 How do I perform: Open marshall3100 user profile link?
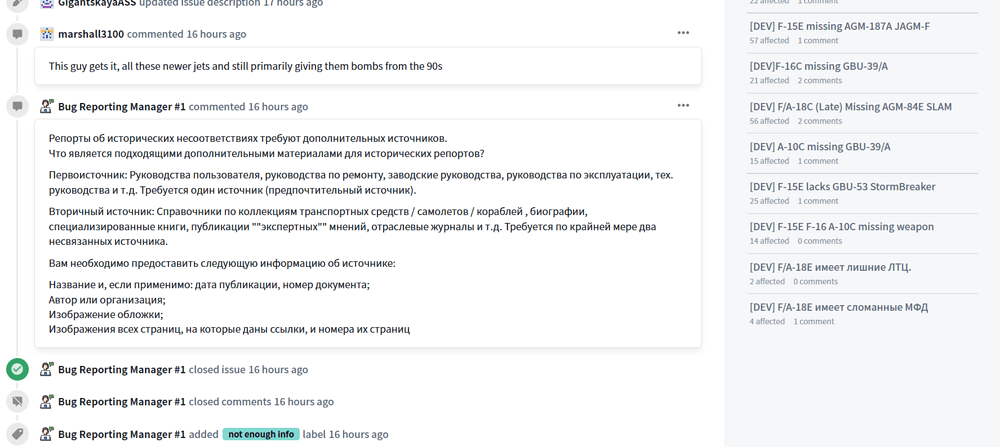pyautogui.click(x=91, y=34)
